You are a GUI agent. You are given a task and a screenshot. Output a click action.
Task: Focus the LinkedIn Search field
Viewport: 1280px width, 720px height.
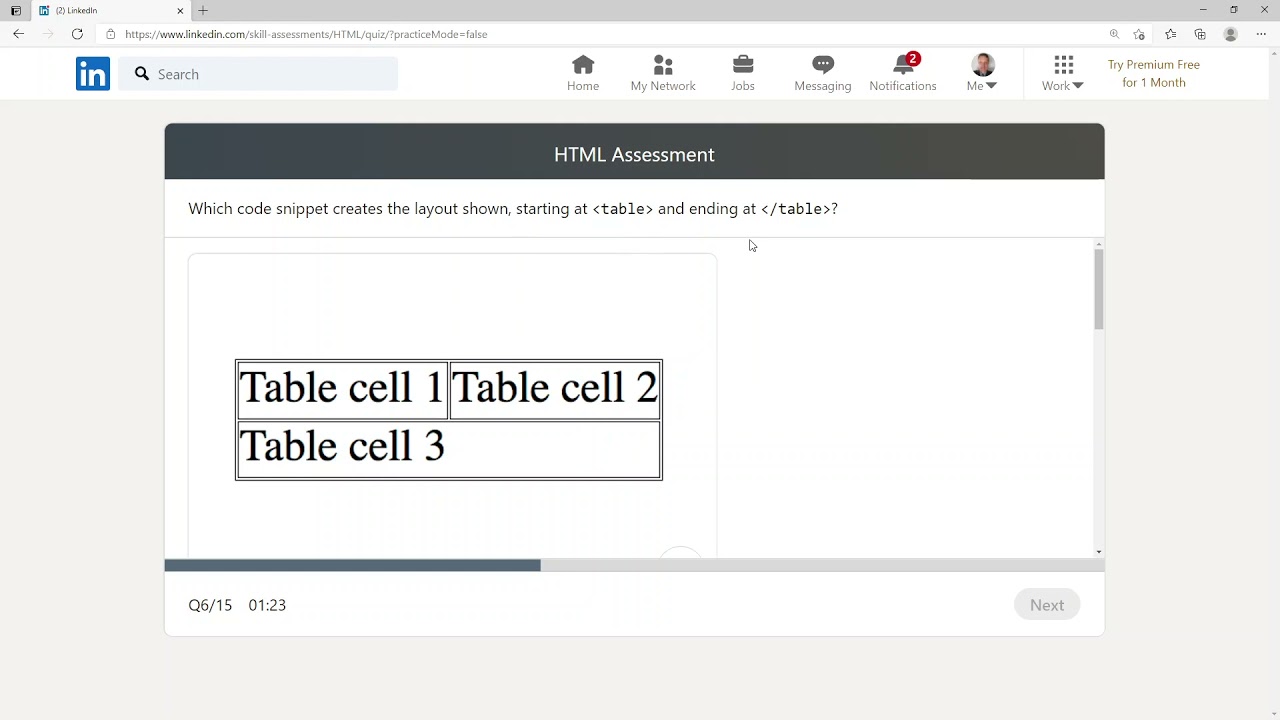tap(258, 74)
